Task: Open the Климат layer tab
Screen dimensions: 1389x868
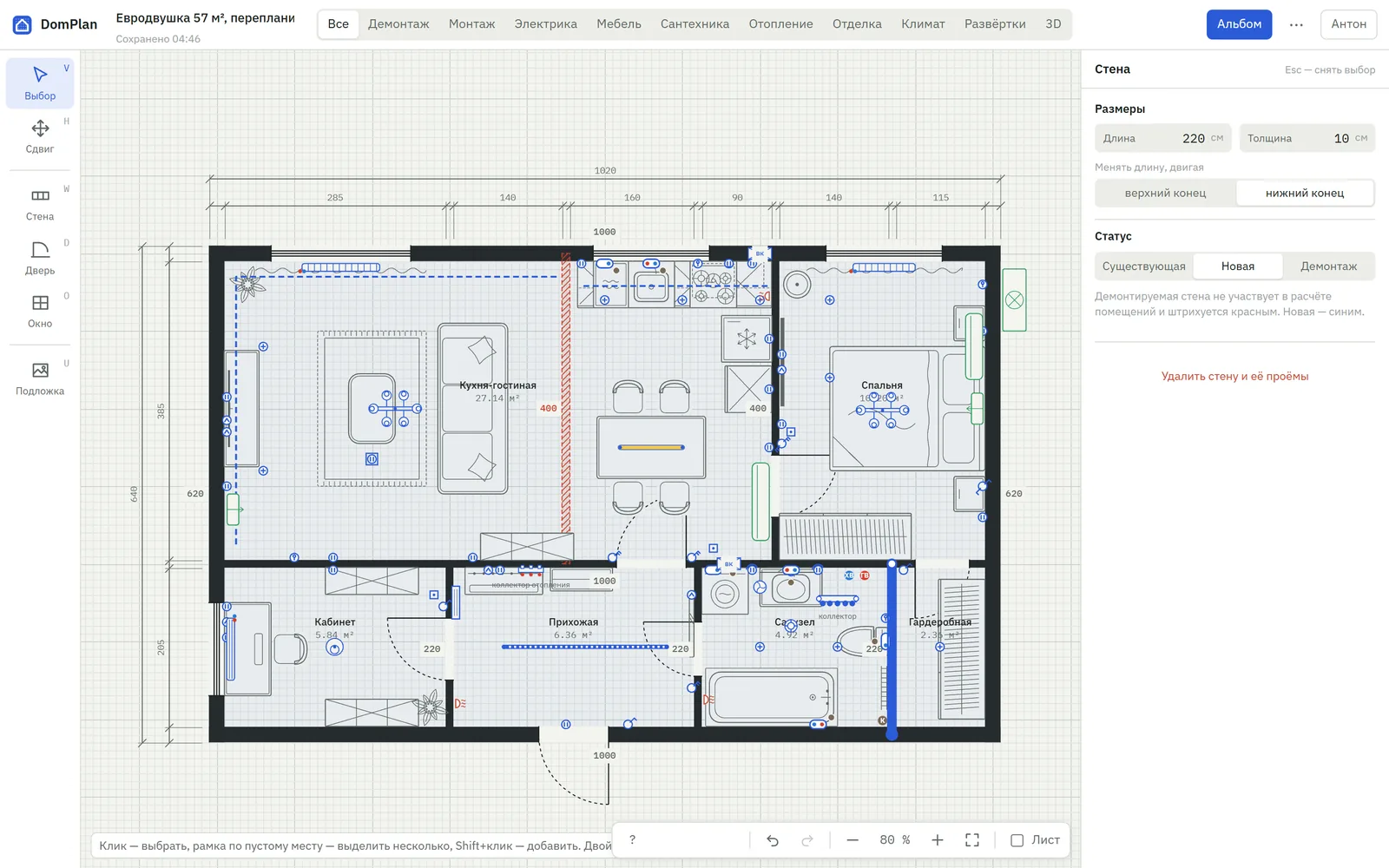Action: 923,24
